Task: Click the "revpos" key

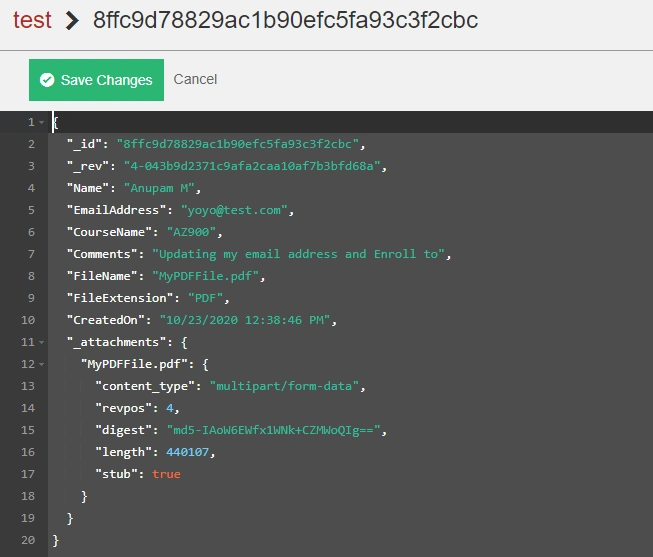Action: [123, 408]
